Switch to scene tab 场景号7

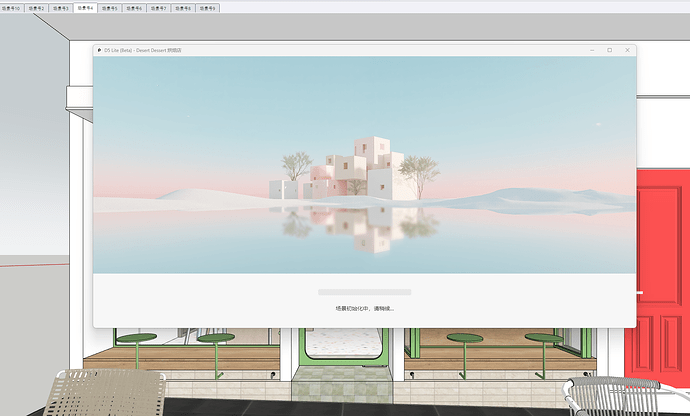(x=158, y=7)
